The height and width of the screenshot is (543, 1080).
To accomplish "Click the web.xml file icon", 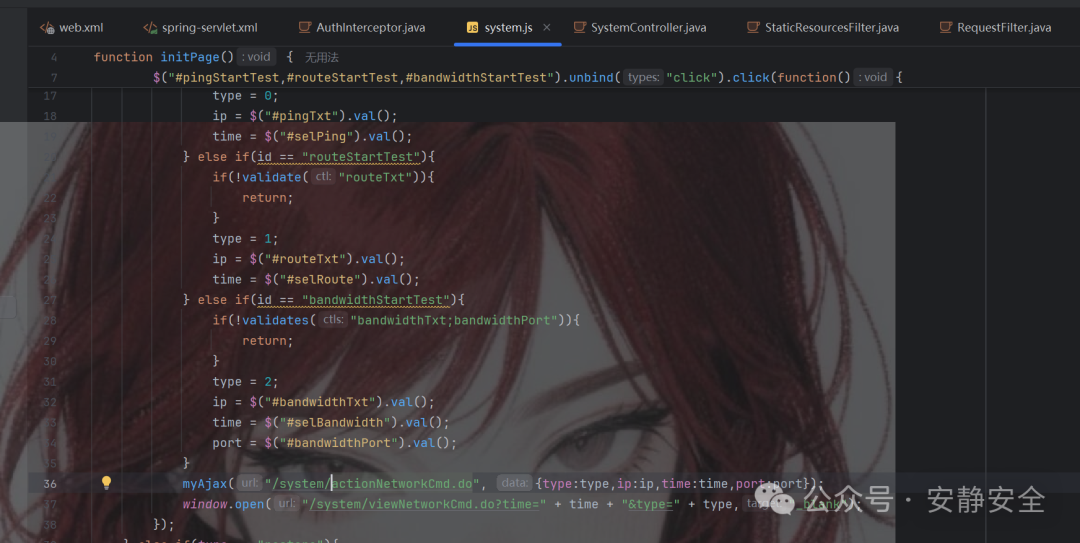I will (x=47, y=28).
